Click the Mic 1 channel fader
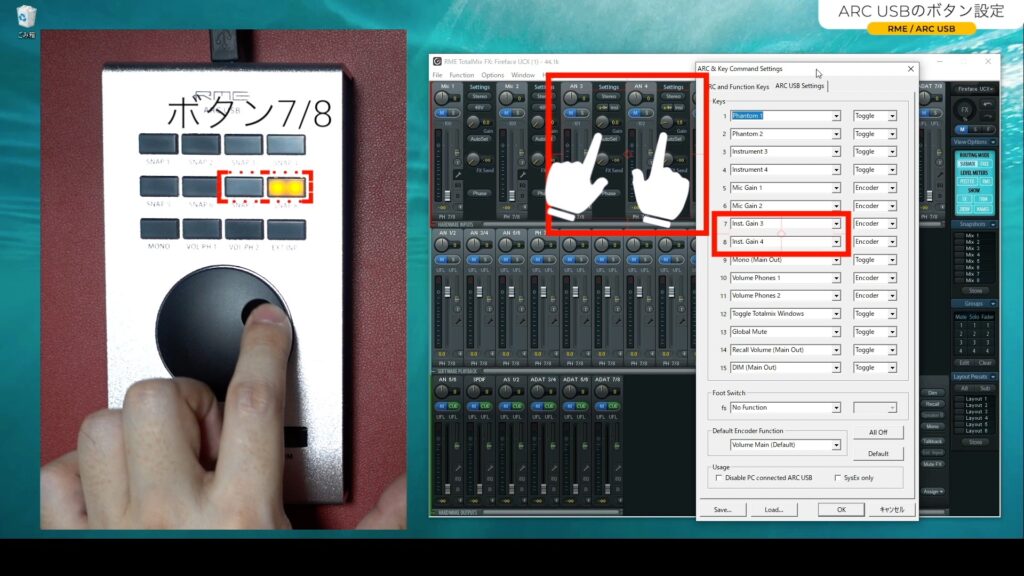Screen dimensions: 1024x576 point(447,195)
